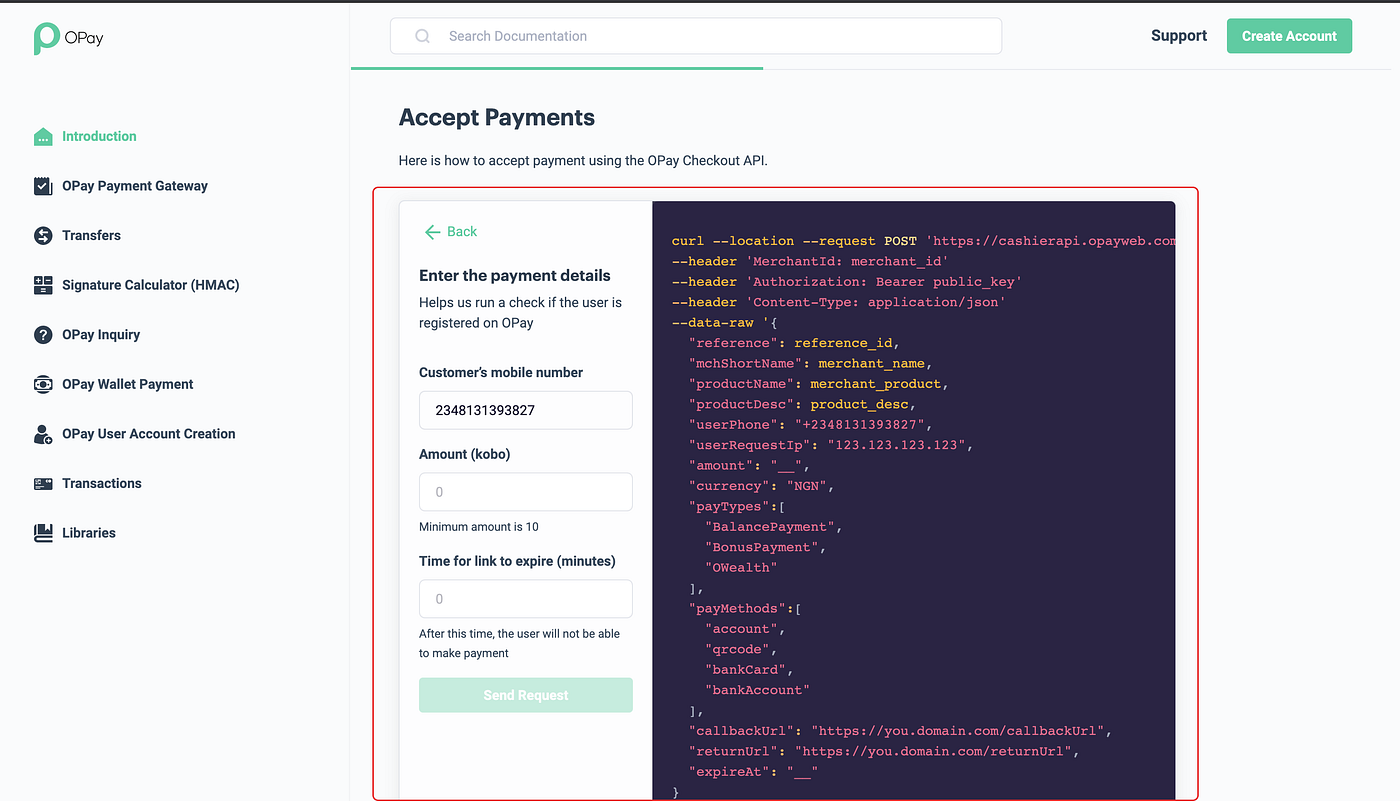Click the "returnUrl" code line

(884, 751)
